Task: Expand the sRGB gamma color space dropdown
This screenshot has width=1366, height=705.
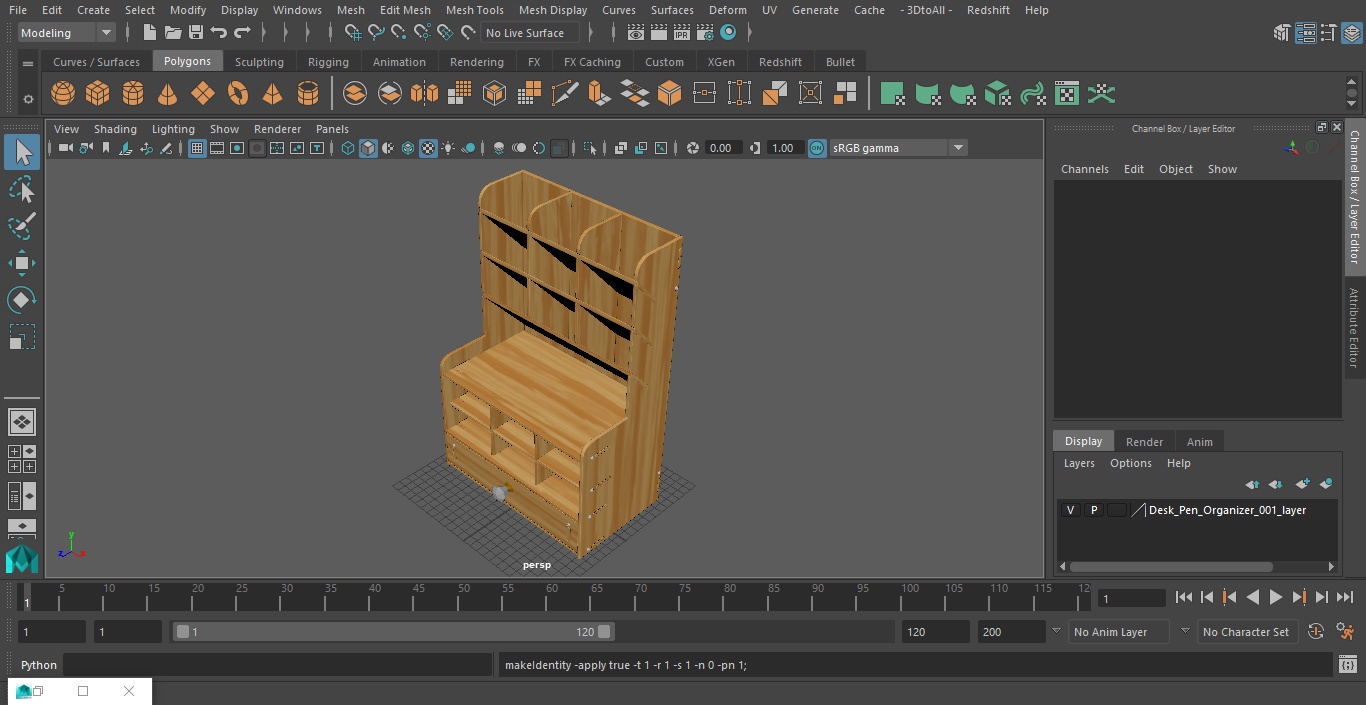Action: tap(898, 148)
